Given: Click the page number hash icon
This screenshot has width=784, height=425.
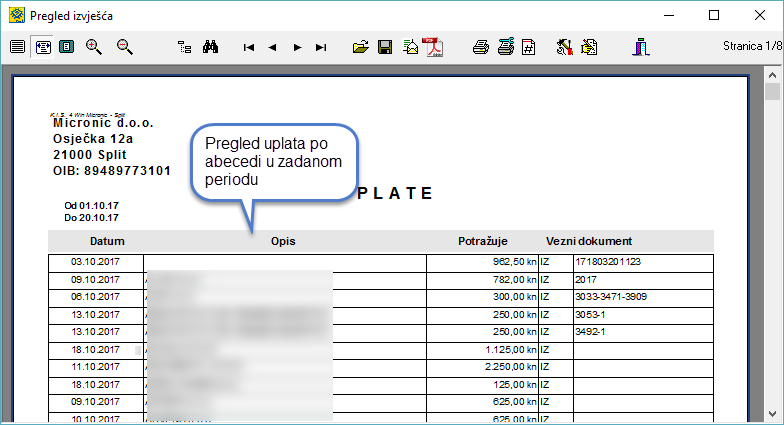Looking at the screenshot, I should (x=529, y=47).
